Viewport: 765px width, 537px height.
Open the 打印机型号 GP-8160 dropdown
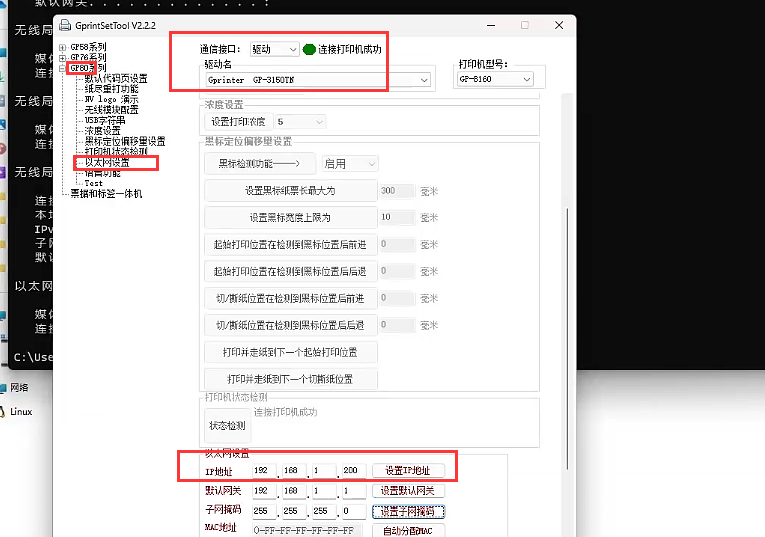click(495, 79)
